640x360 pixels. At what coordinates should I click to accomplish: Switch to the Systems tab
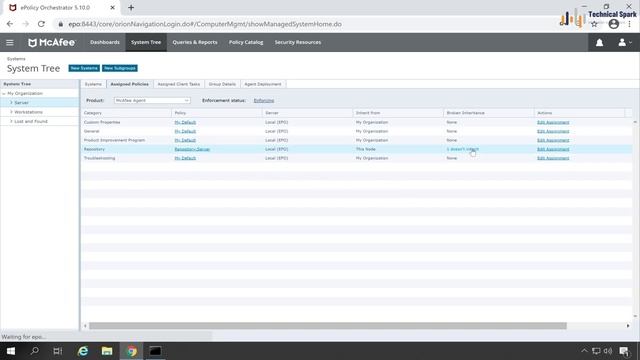point(93,84)
